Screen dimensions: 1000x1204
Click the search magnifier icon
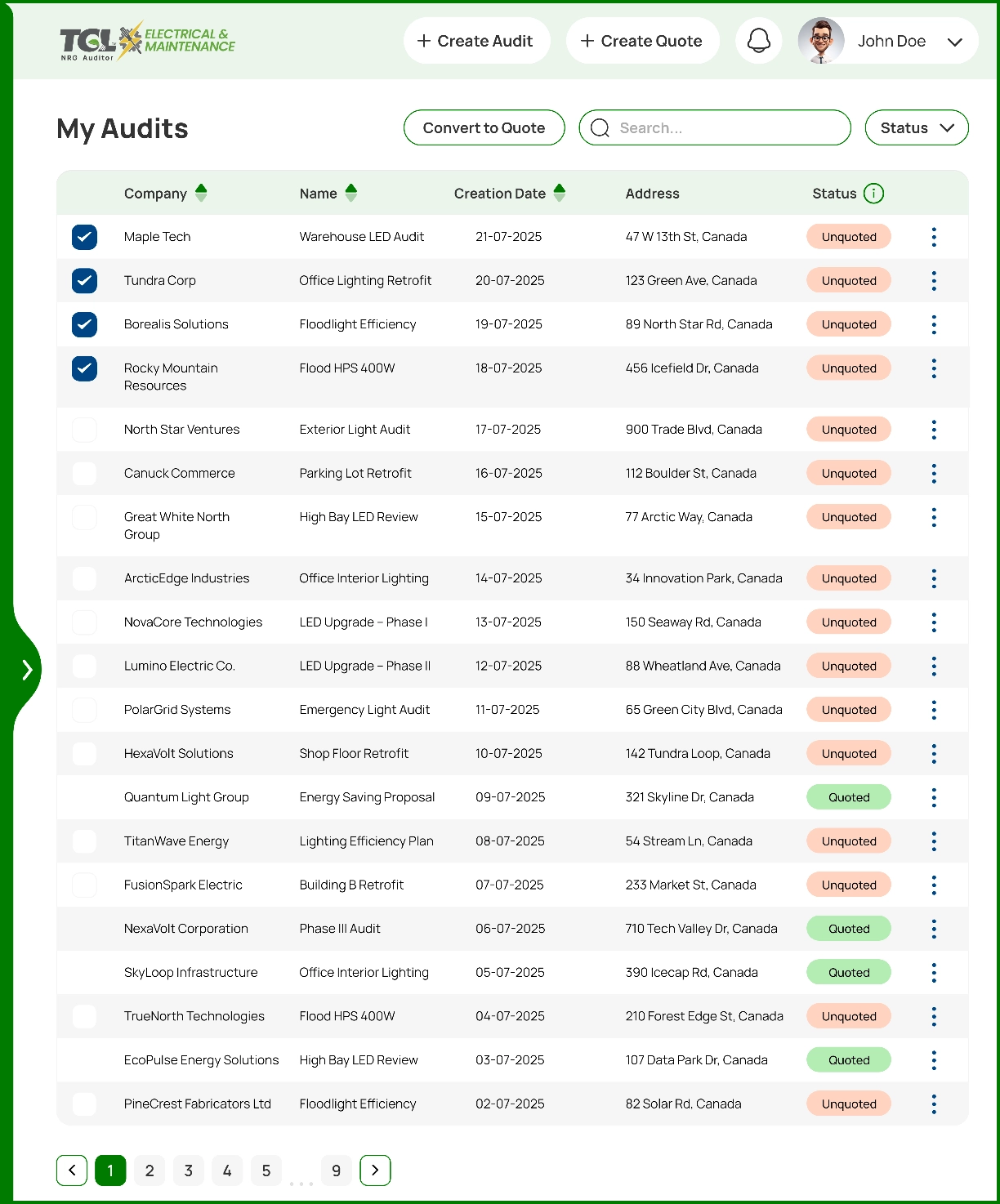click(600, 127)
